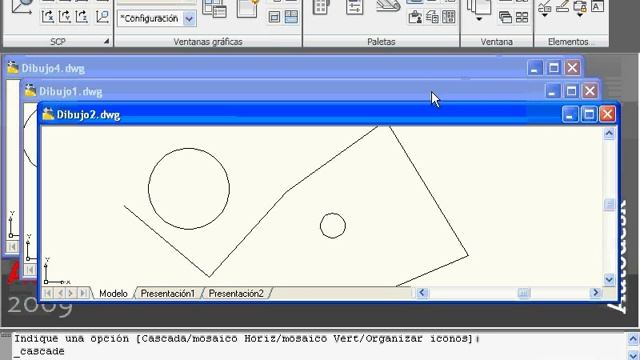Click the new viewport icon with yellow star
Screen dimensions: 640x360
coord(248,8)
